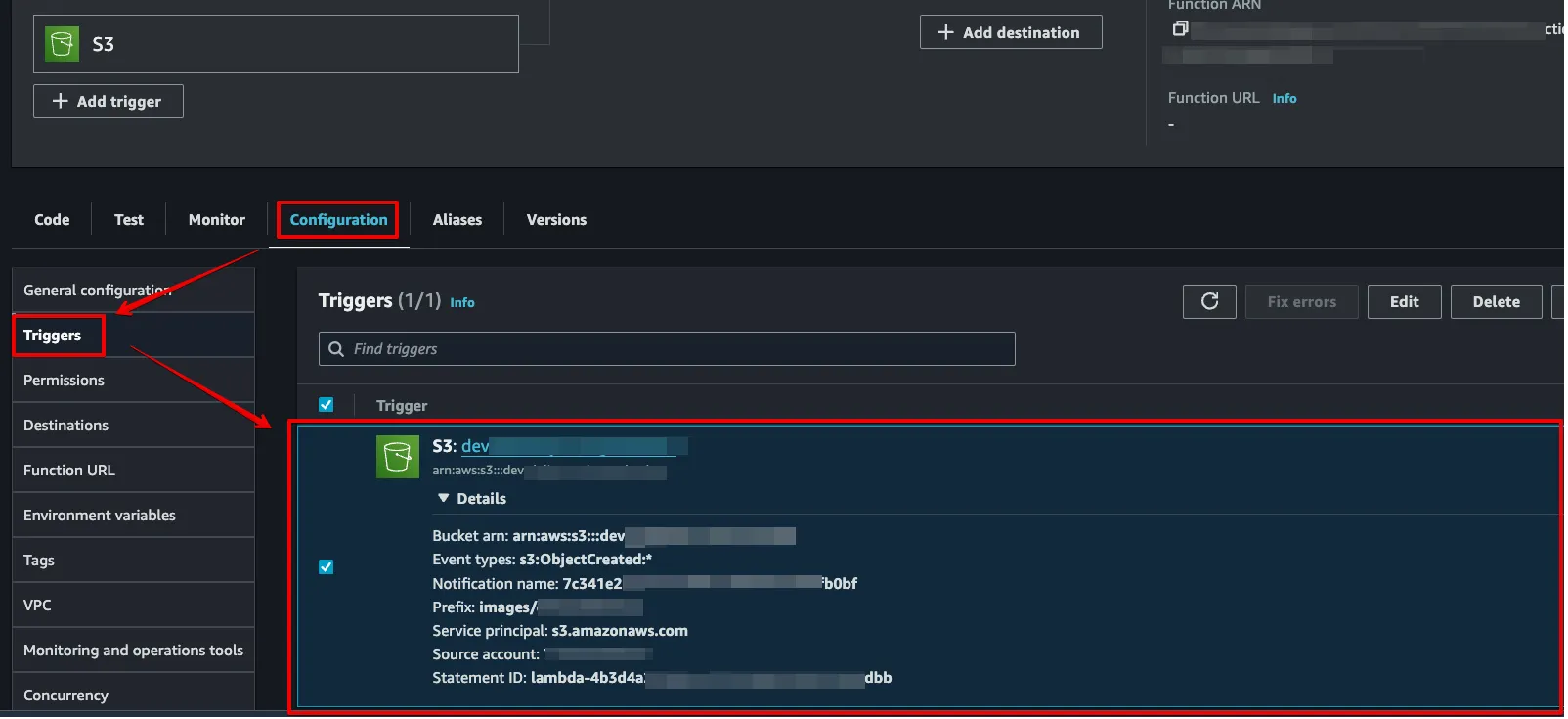Open Destinations in the side menu
This screenshot has height=719, width=1568.
coord(133,426)
